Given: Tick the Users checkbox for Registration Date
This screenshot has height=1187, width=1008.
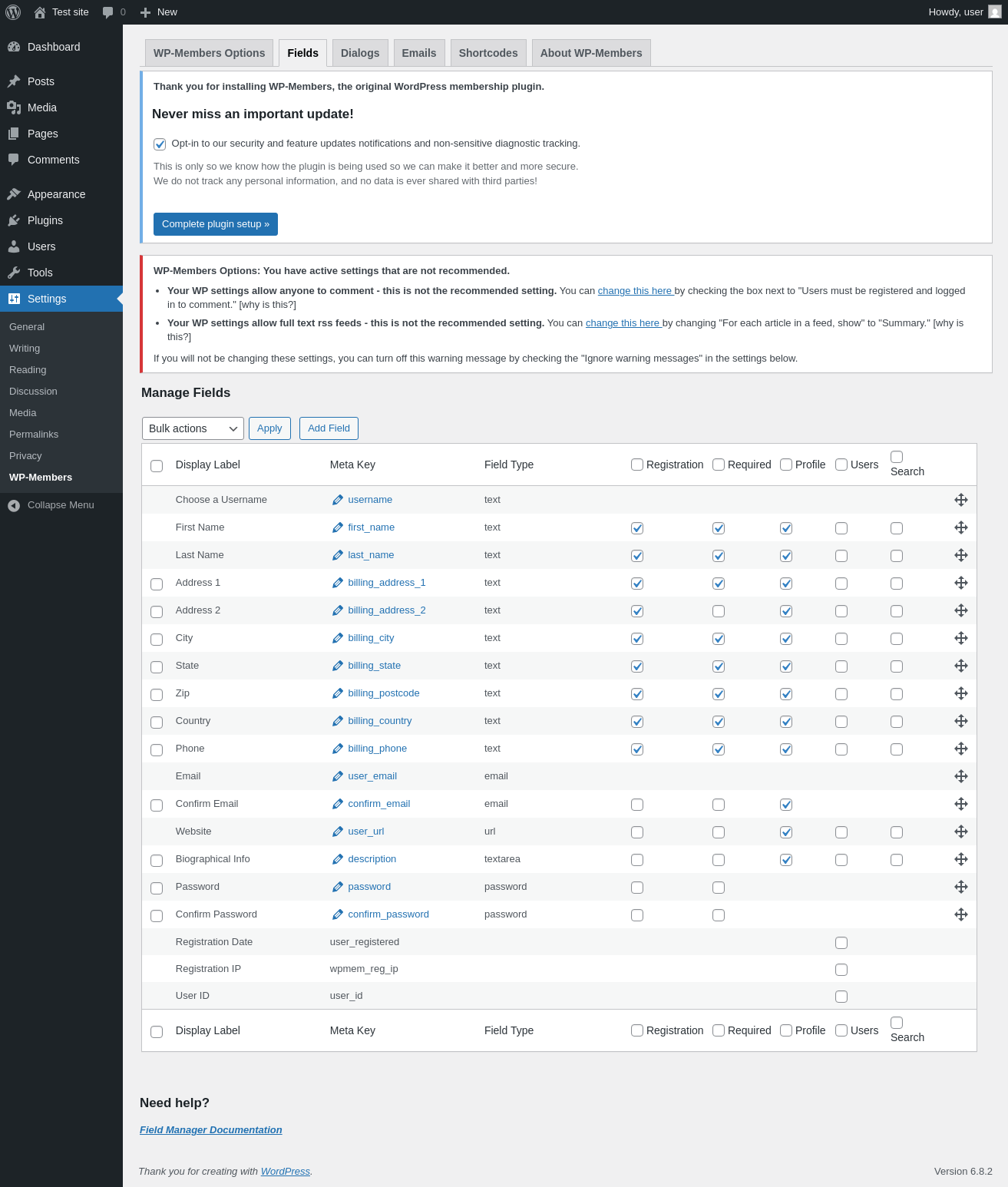Looking at the screenshot, I should pyautogui.click(x=841, y=943).
